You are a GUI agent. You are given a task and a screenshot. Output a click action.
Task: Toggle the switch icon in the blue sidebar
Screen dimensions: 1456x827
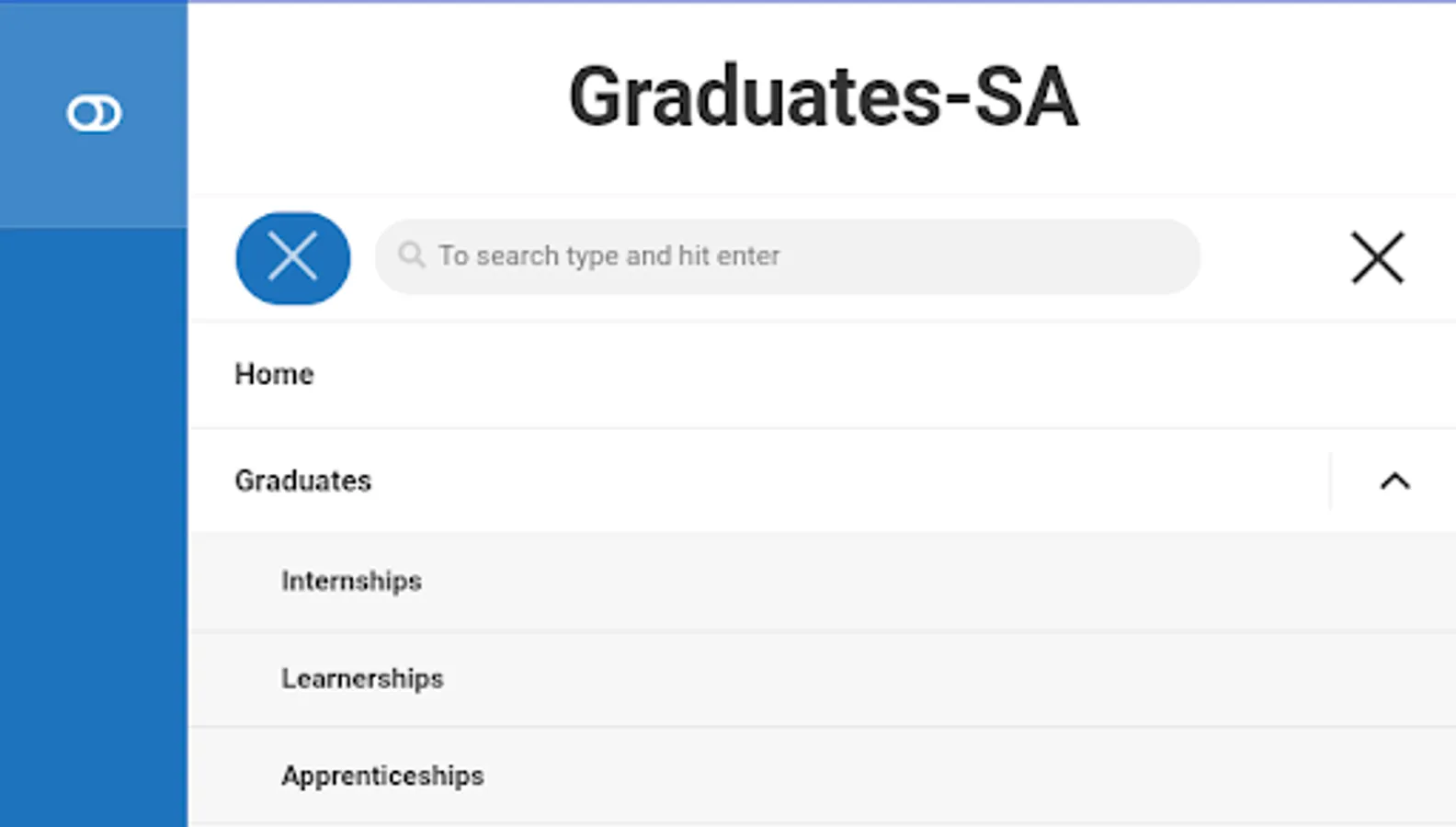pyautogui.click(x=94, y=114)
